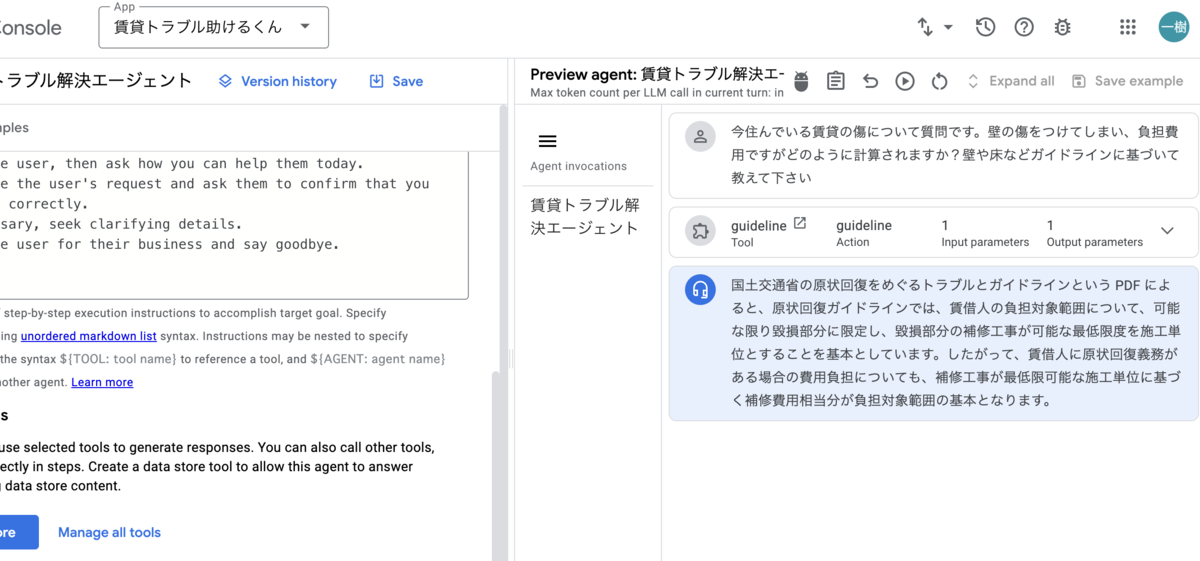Click the clipboard notes icon in preview
1200x561 pixels.
tap(836, 81)
